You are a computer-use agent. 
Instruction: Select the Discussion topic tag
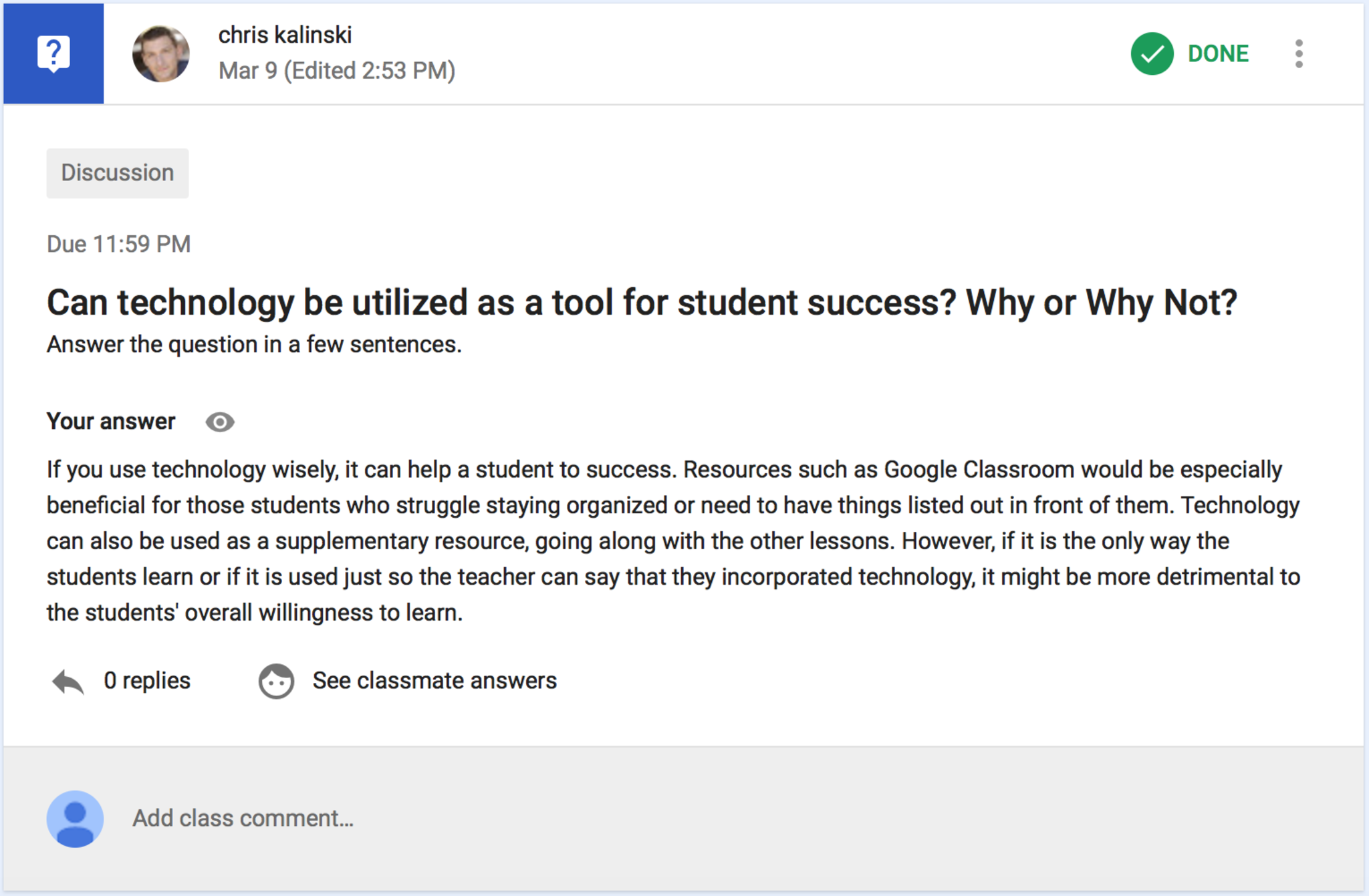point(118,173)
